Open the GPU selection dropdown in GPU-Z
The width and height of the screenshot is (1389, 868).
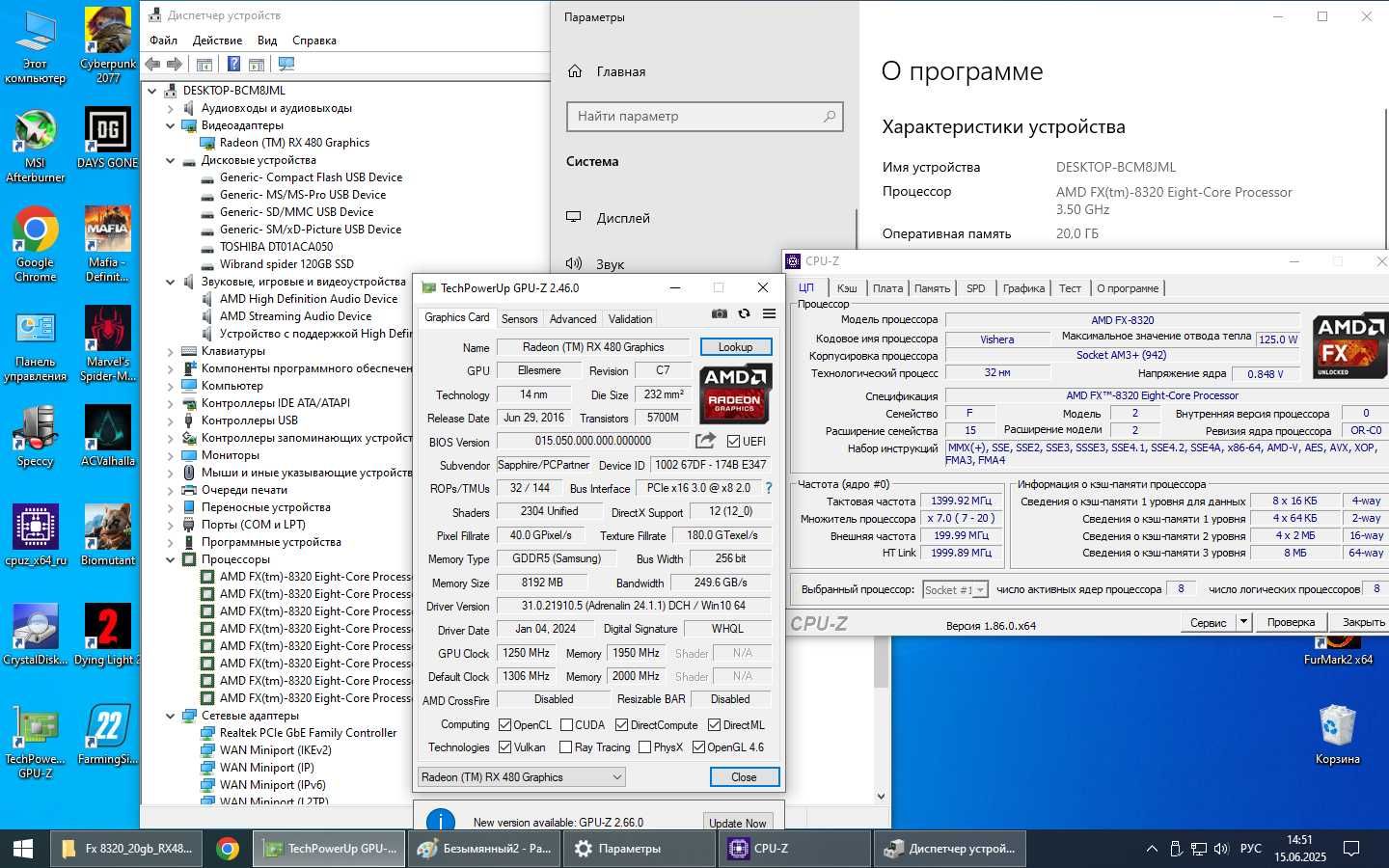tap(522, 777)
